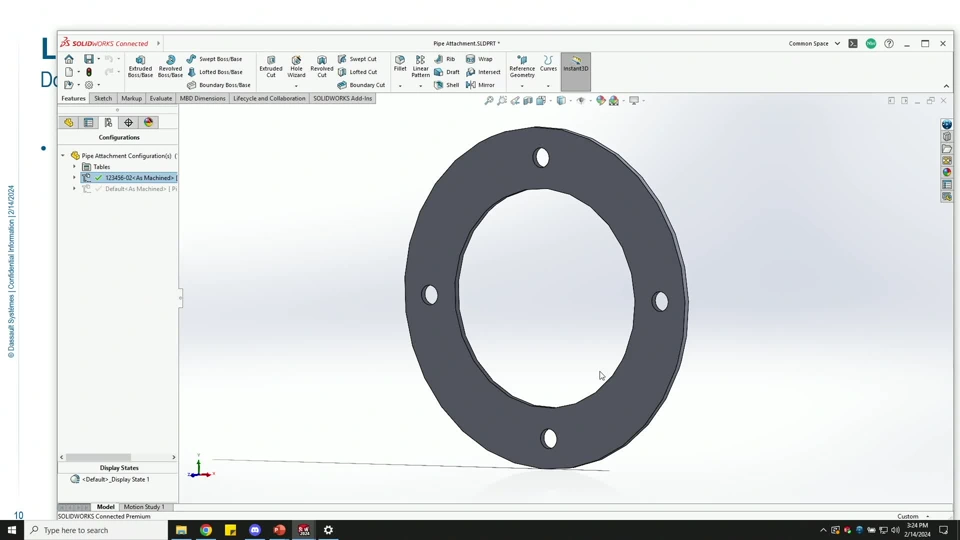Select Swept Cut
960x540 pixels.
coord(357,59)
